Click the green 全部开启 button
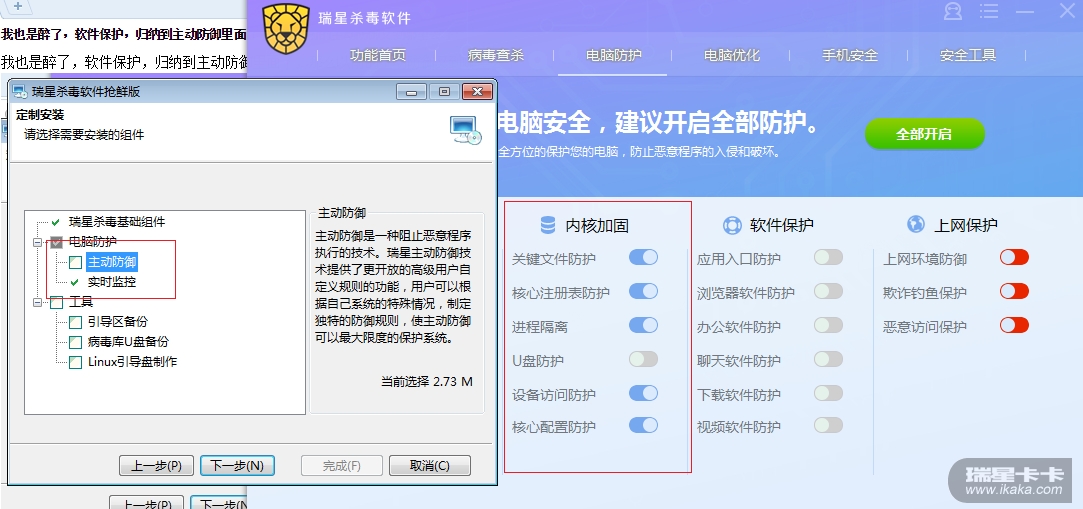 [x=924, y=133]
